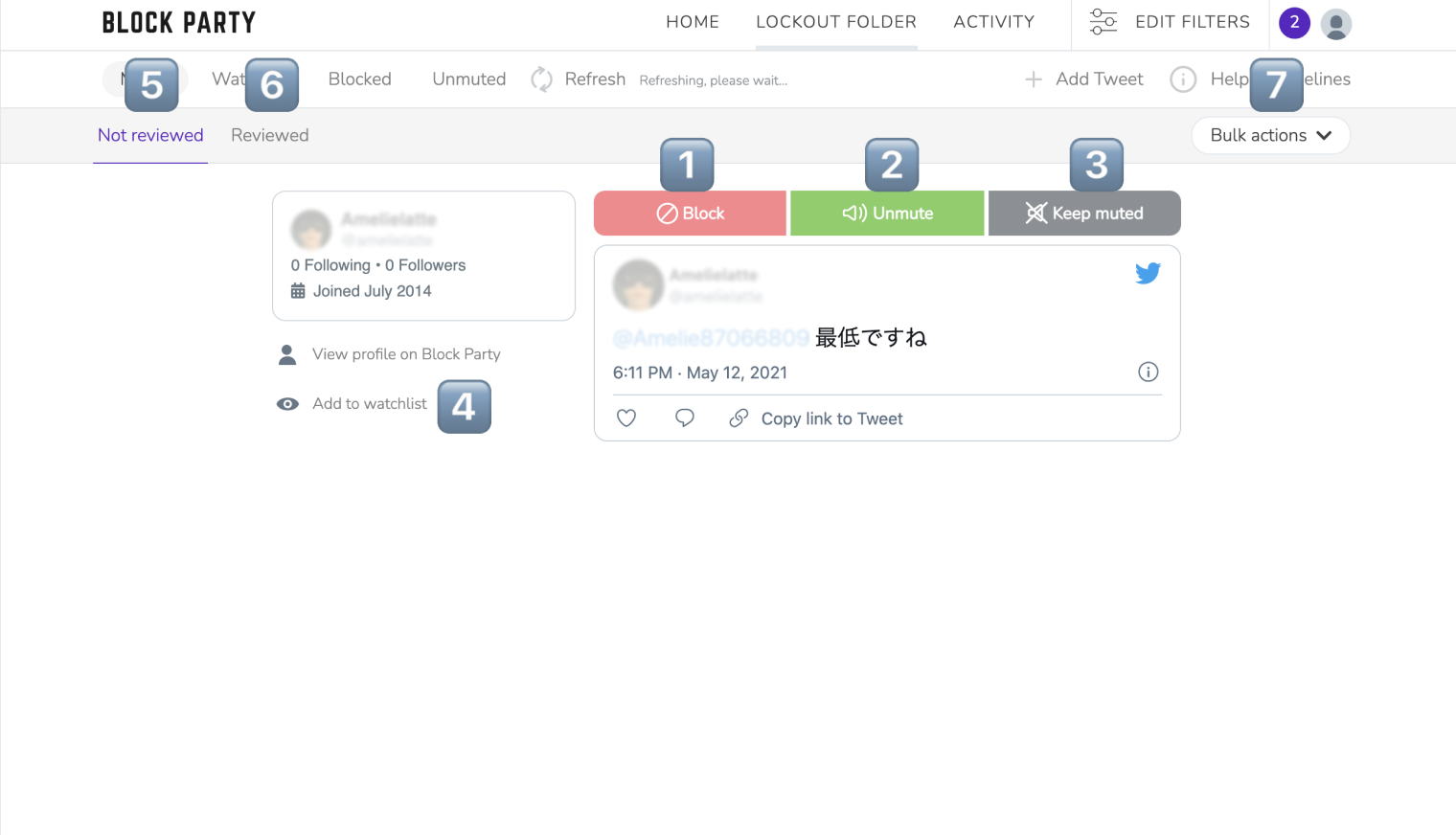Like the tweet with the heart icon
Image resolution: width=1456 pixels, height=835 pixels.
pos(626,418)
